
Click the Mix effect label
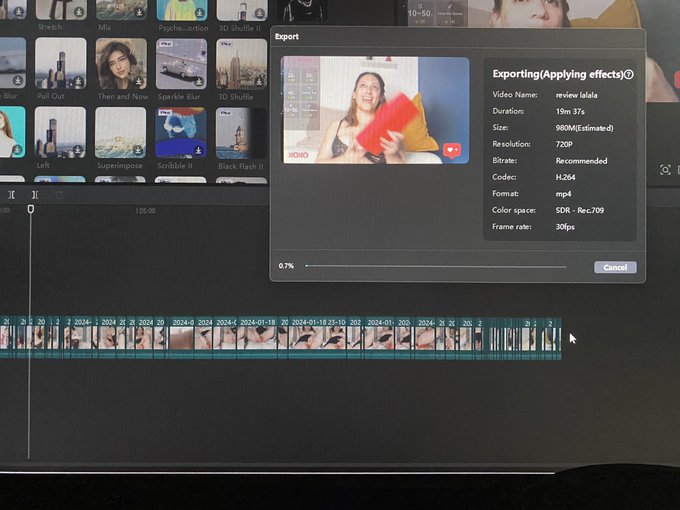click(x=105, y=27)
